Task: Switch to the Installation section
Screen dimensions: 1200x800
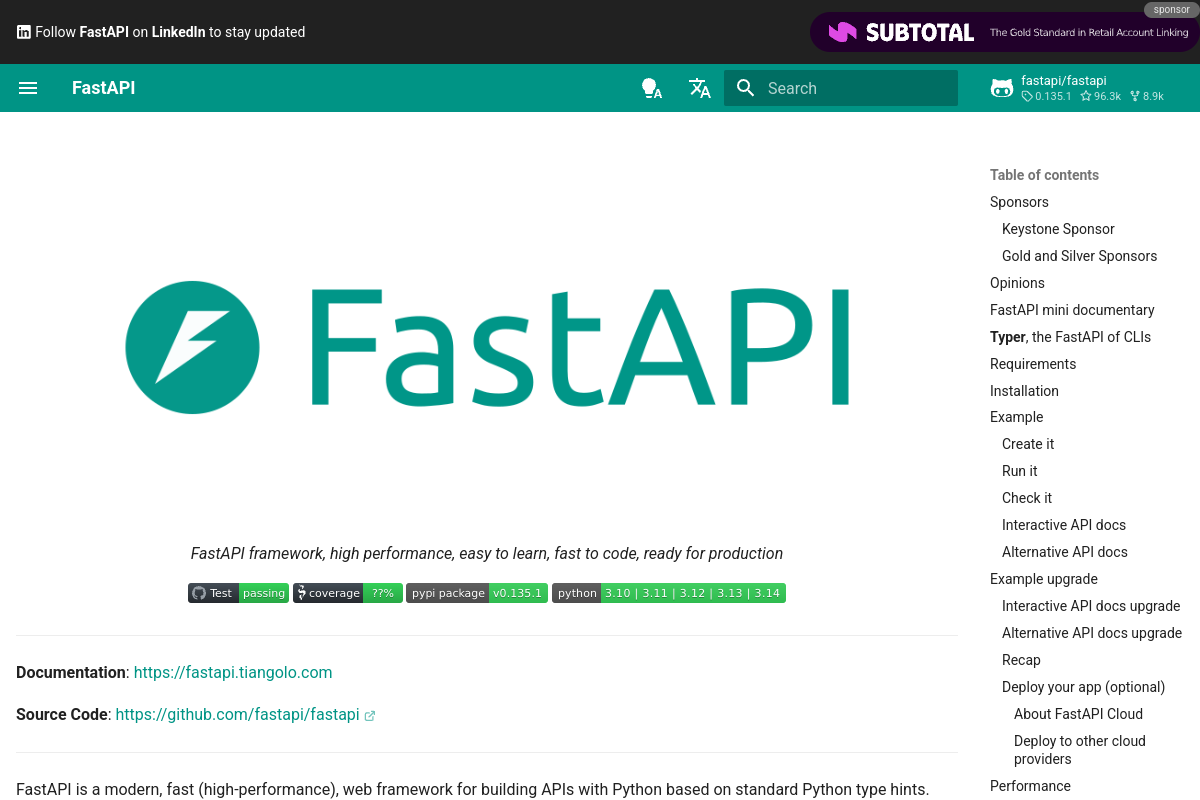Action: [1024, 390]
